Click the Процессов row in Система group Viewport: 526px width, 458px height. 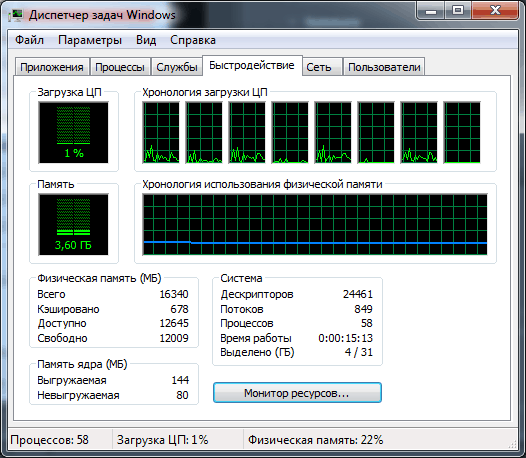click(297, 323)
